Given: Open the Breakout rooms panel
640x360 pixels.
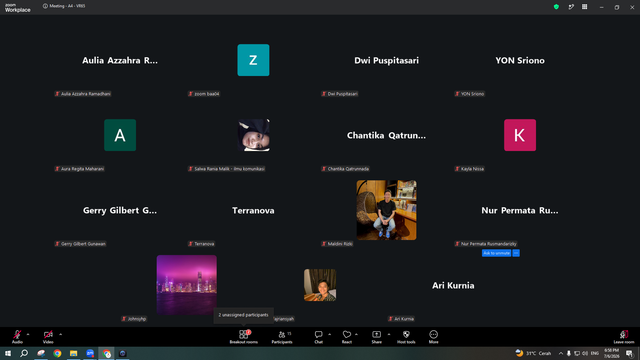Looking at the screenshot, I should click(244, 336).
